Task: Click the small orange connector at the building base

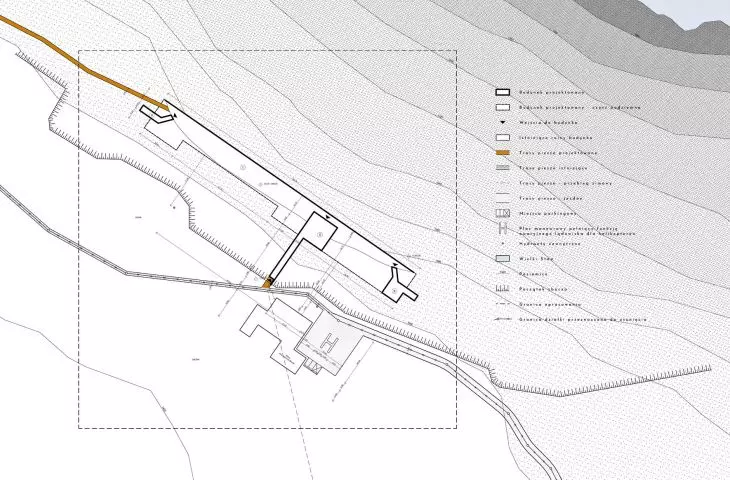Action: point(267,283)
